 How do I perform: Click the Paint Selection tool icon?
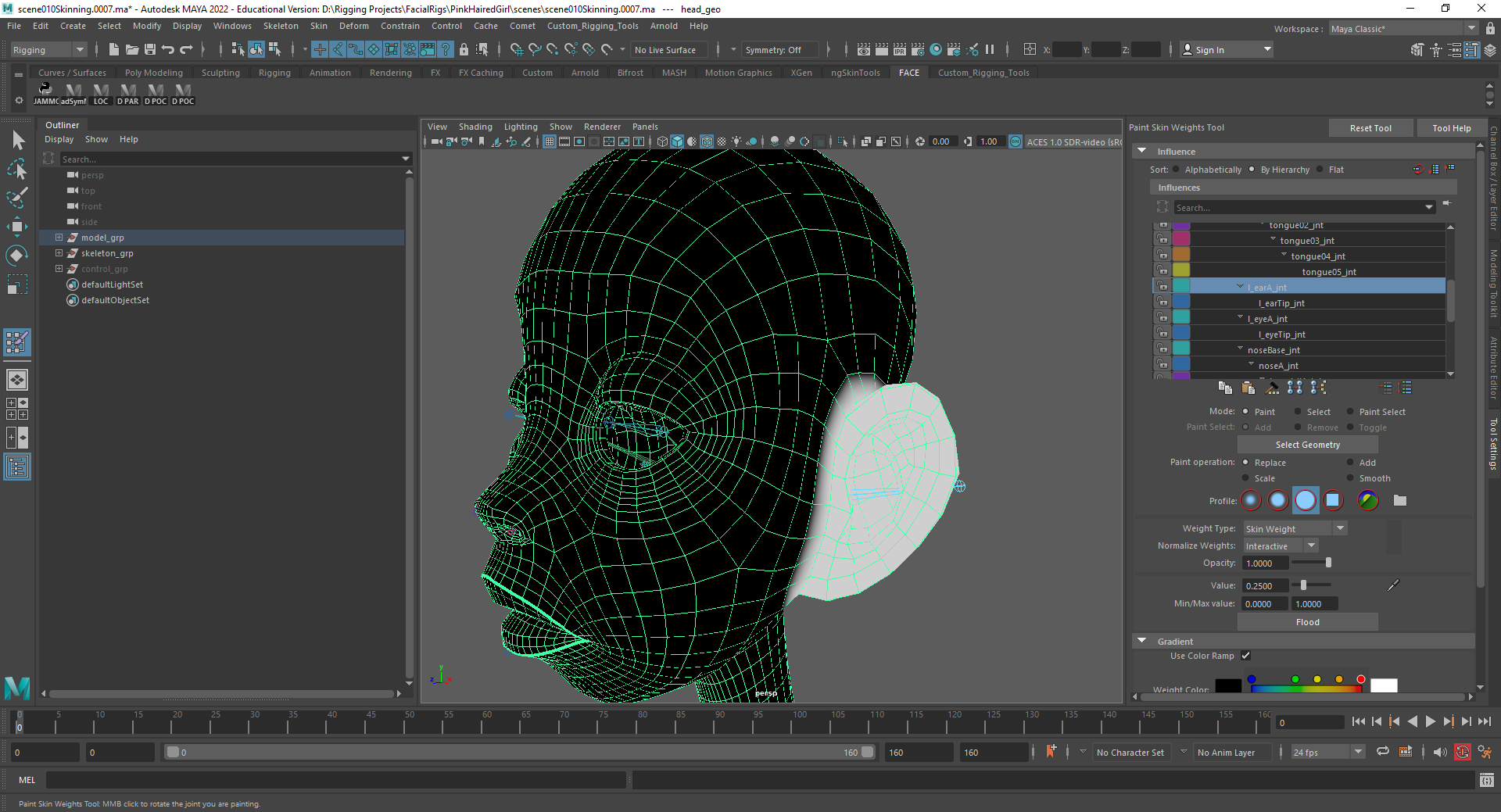click(16, 197)
